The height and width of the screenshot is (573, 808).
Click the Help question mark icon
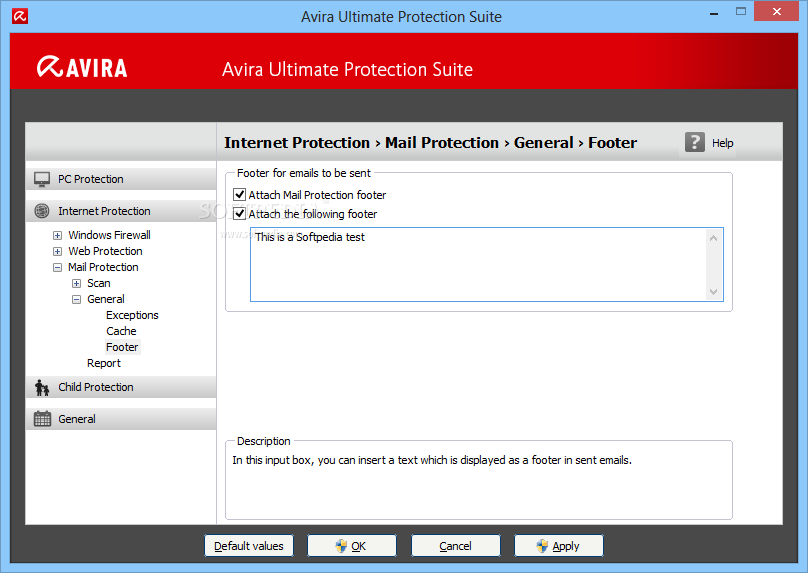[x=695, y=142]
